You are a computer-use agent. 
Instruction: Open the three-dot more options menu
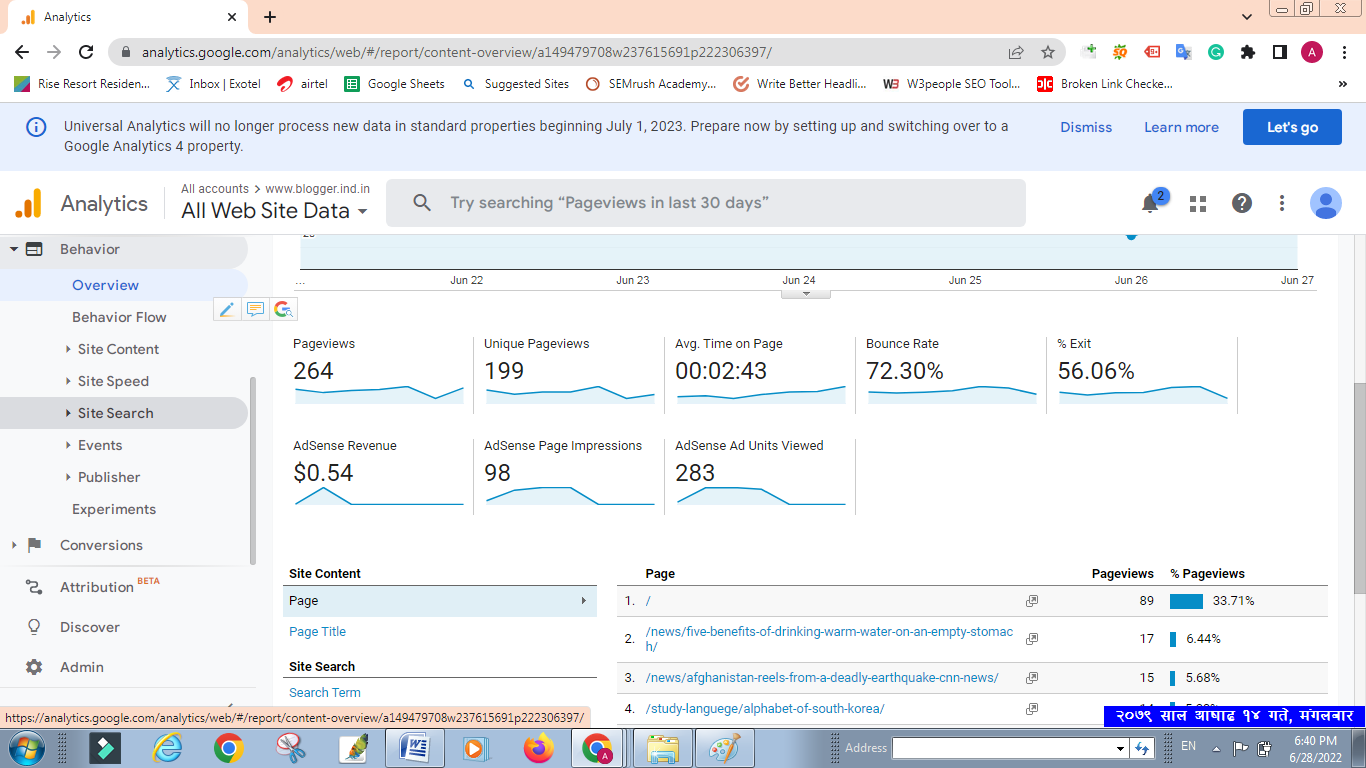pos(1281,204)
